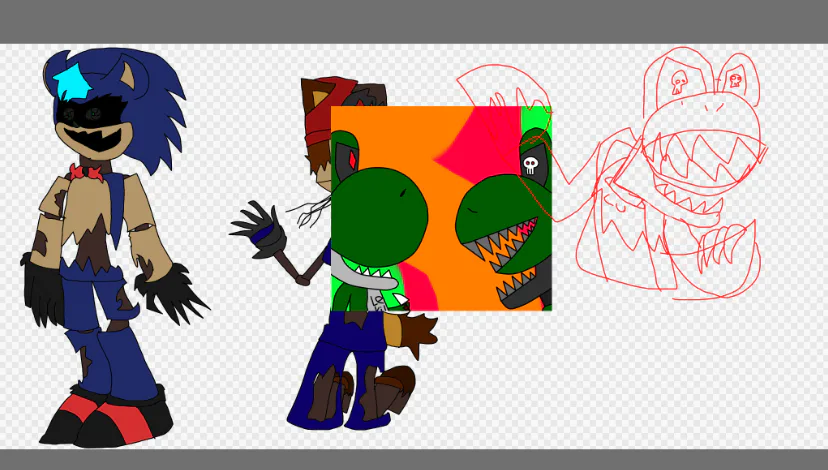Select the orange square dinosaur image
Image resolution: width=828 pixels, height=470 pixels.
point(441,209)
